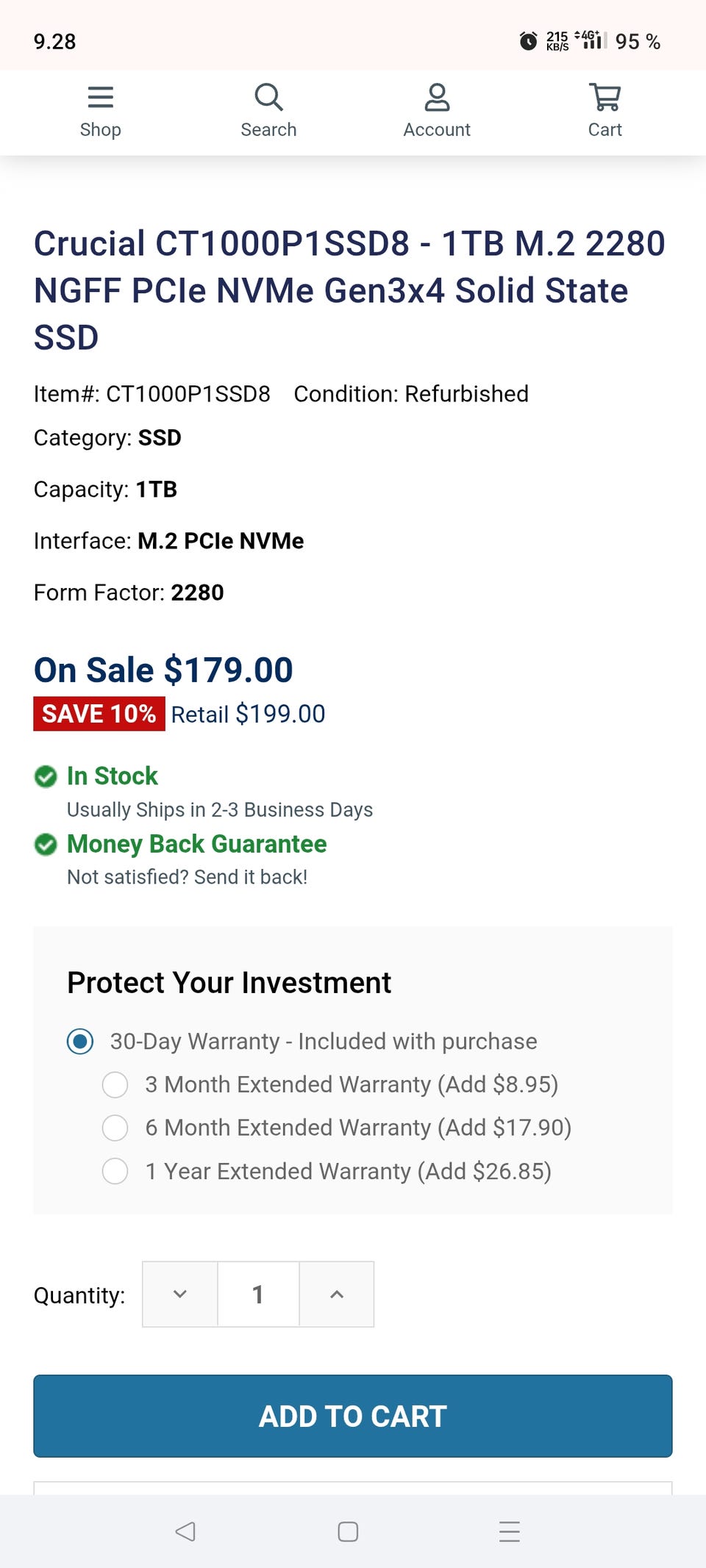Screen dimensions: 706x1568
Task: View the shopping Cart icon
Action: (605, 98)
